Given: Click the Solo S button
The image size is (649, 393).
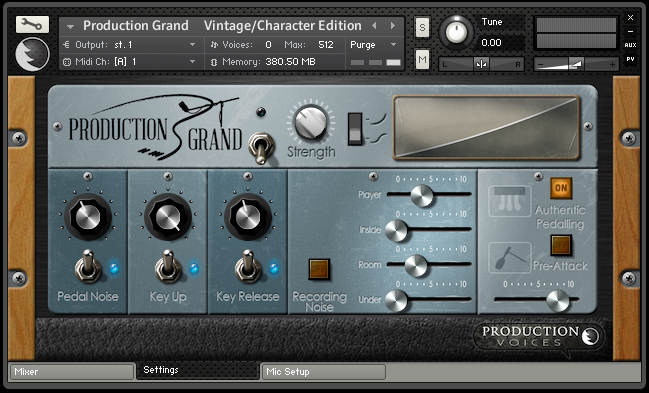Looking at the screenshot, I should pos(422,28).
